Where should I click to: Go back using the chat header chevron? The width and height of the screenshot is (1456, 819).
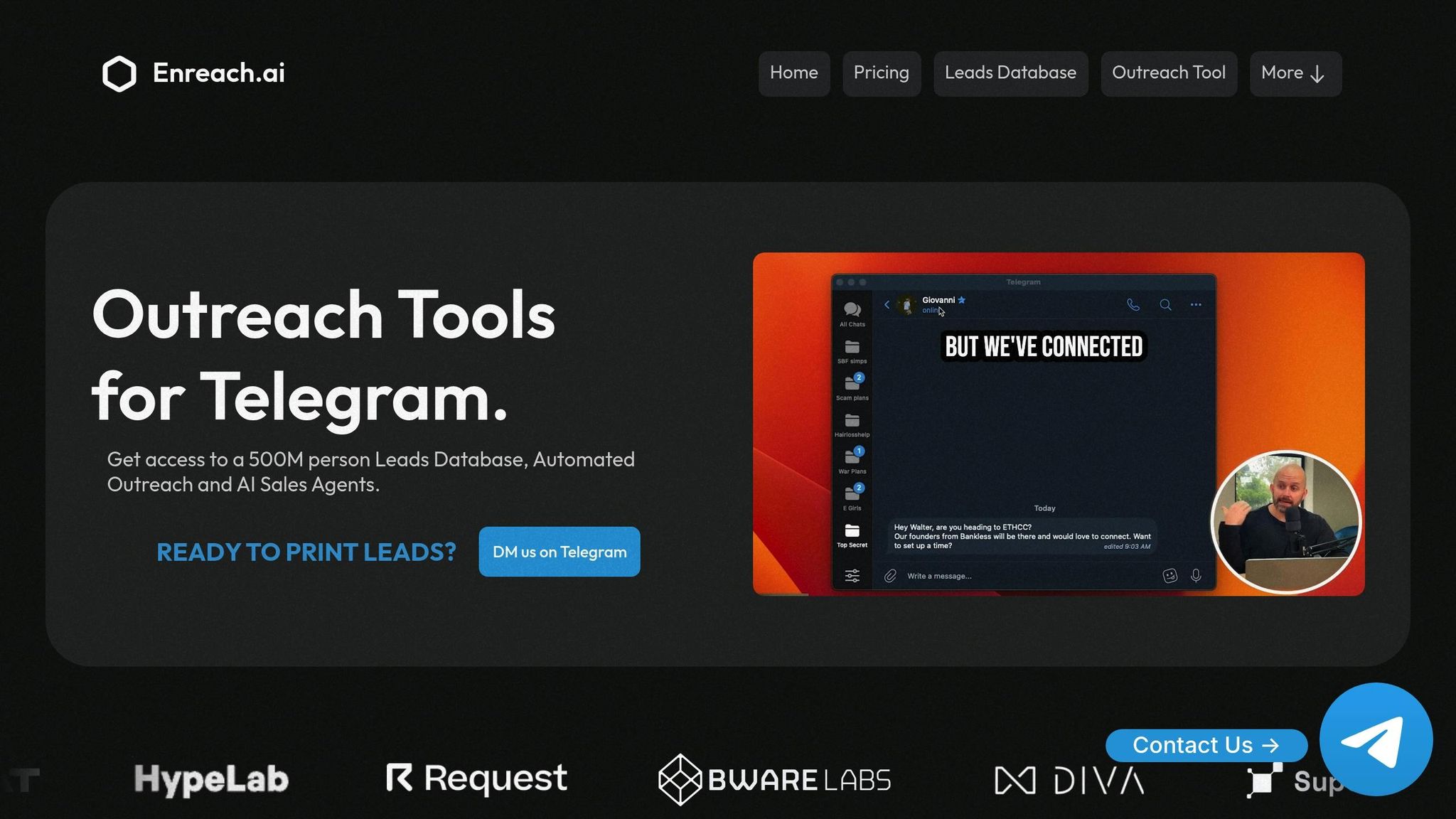pyautogui.click(x=887, y=304)
